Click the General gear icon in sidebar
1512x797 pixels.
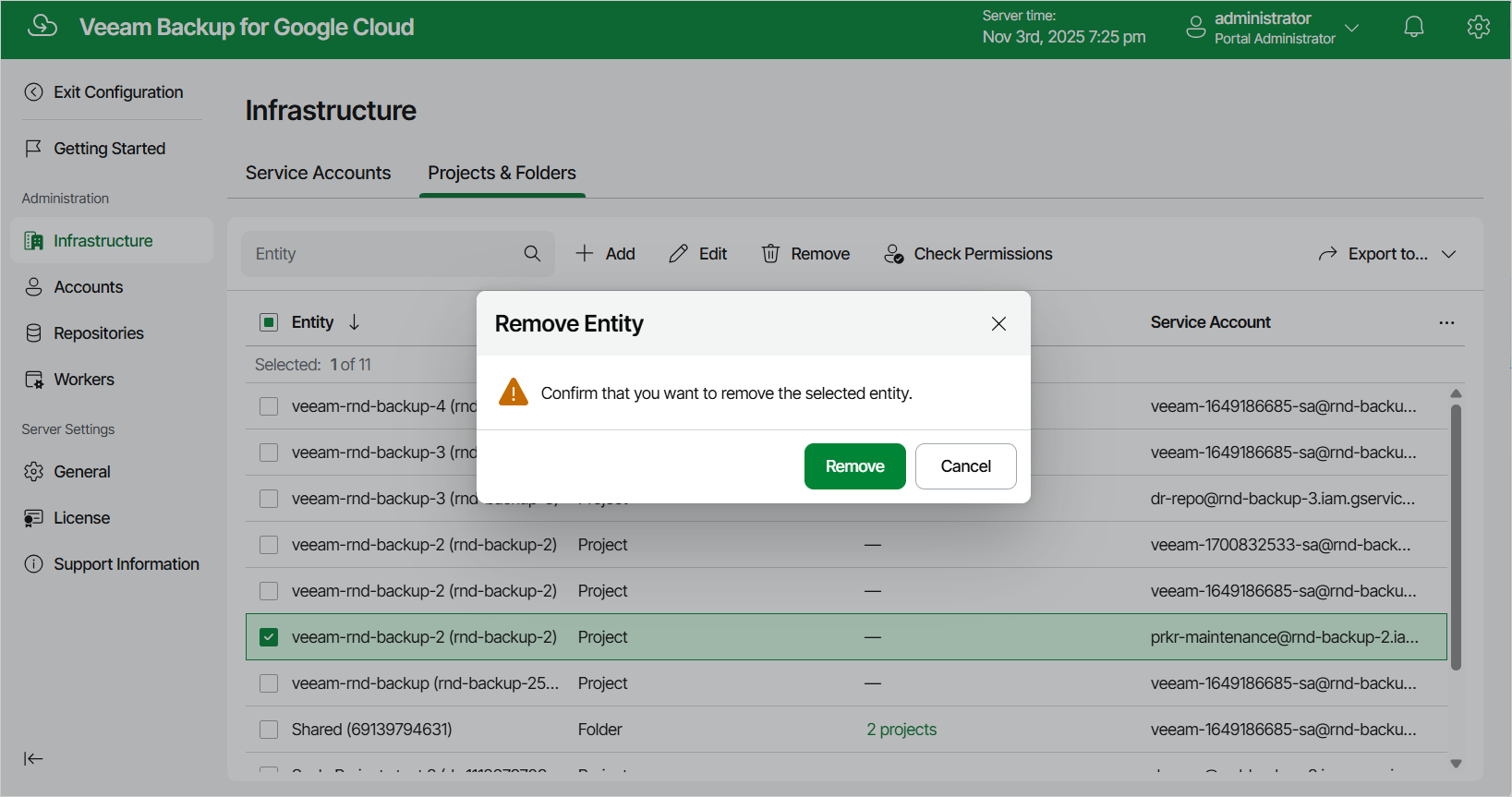tap(34, 471)
